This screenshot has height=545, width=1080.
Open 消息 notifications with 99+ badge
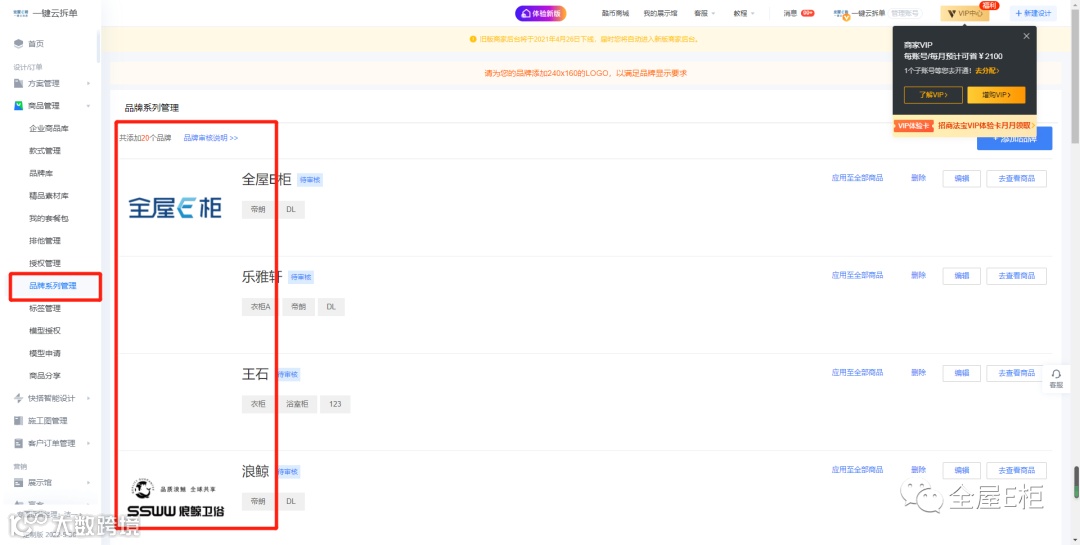coord(799,13)
